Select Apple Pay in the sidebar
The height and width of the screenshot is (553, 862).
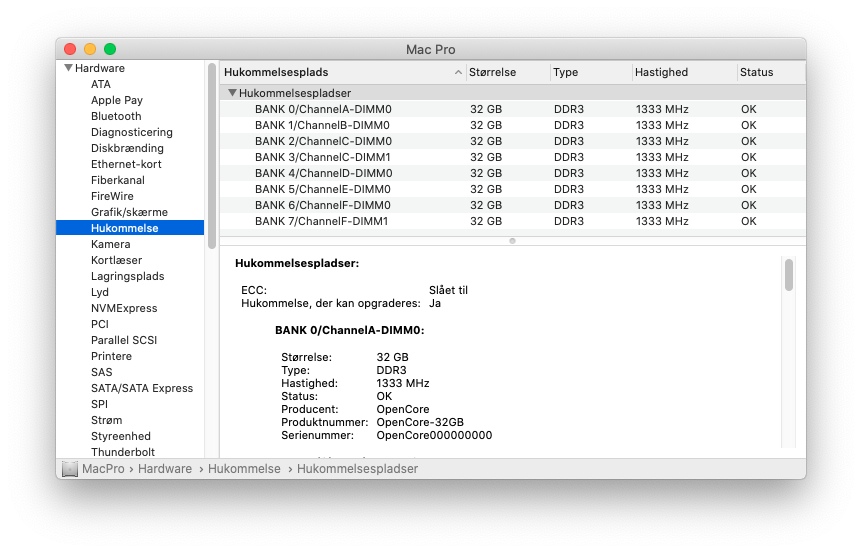[x=117, y=100]
